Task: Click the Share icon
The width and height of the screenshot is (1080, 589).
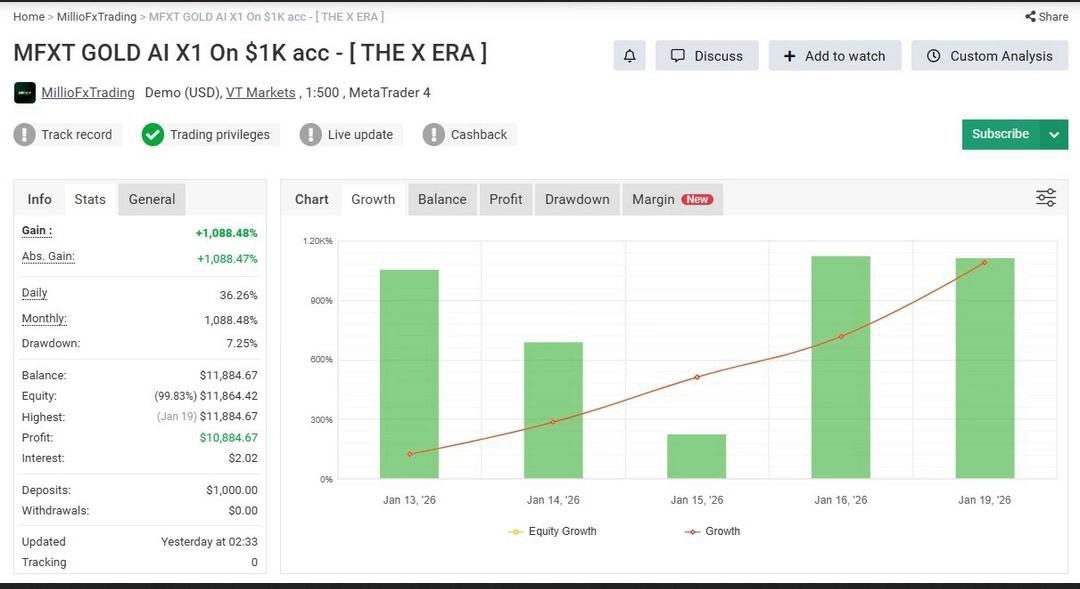Action: pos(1030,17)
